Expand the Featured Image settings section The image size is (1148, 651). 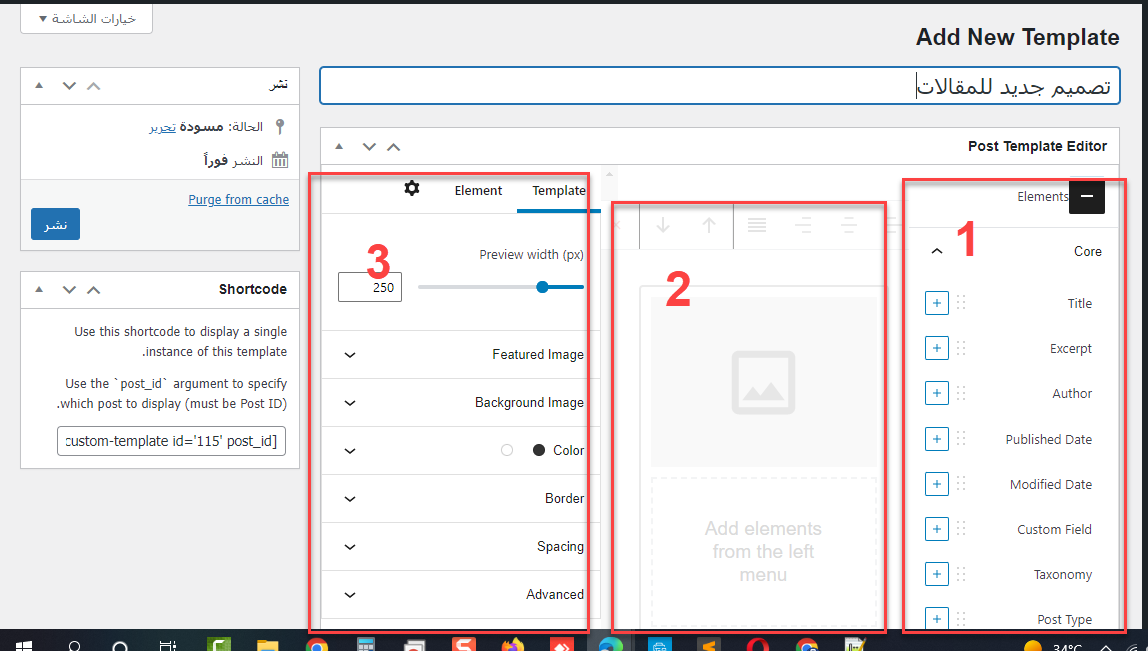pos(350,354)
